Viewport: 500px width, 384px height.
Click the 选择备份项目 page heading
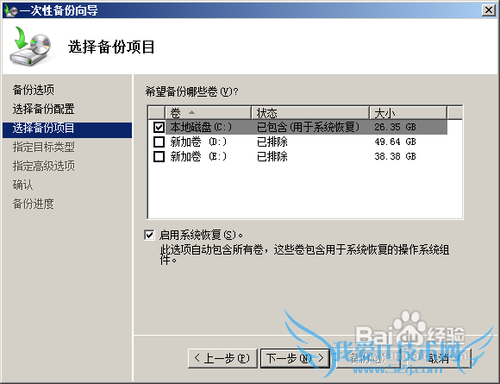coord(111,47)
